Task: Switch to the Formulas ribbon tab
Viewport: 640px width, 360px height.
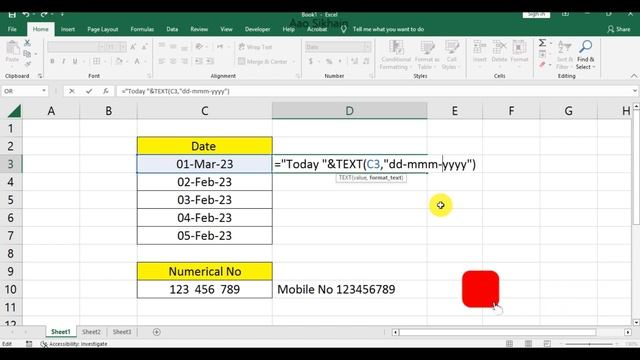Action: coord(142,29)
